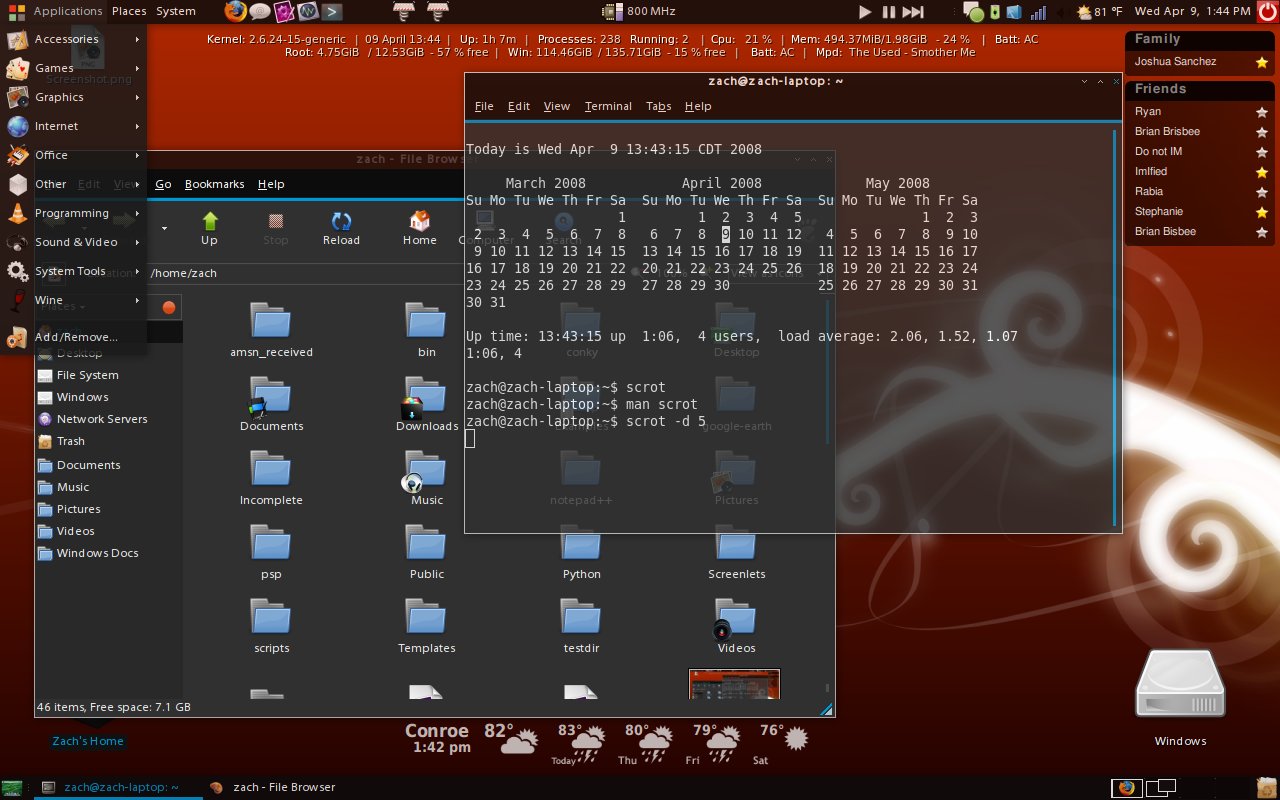Select the Python folder

[582, 551]
